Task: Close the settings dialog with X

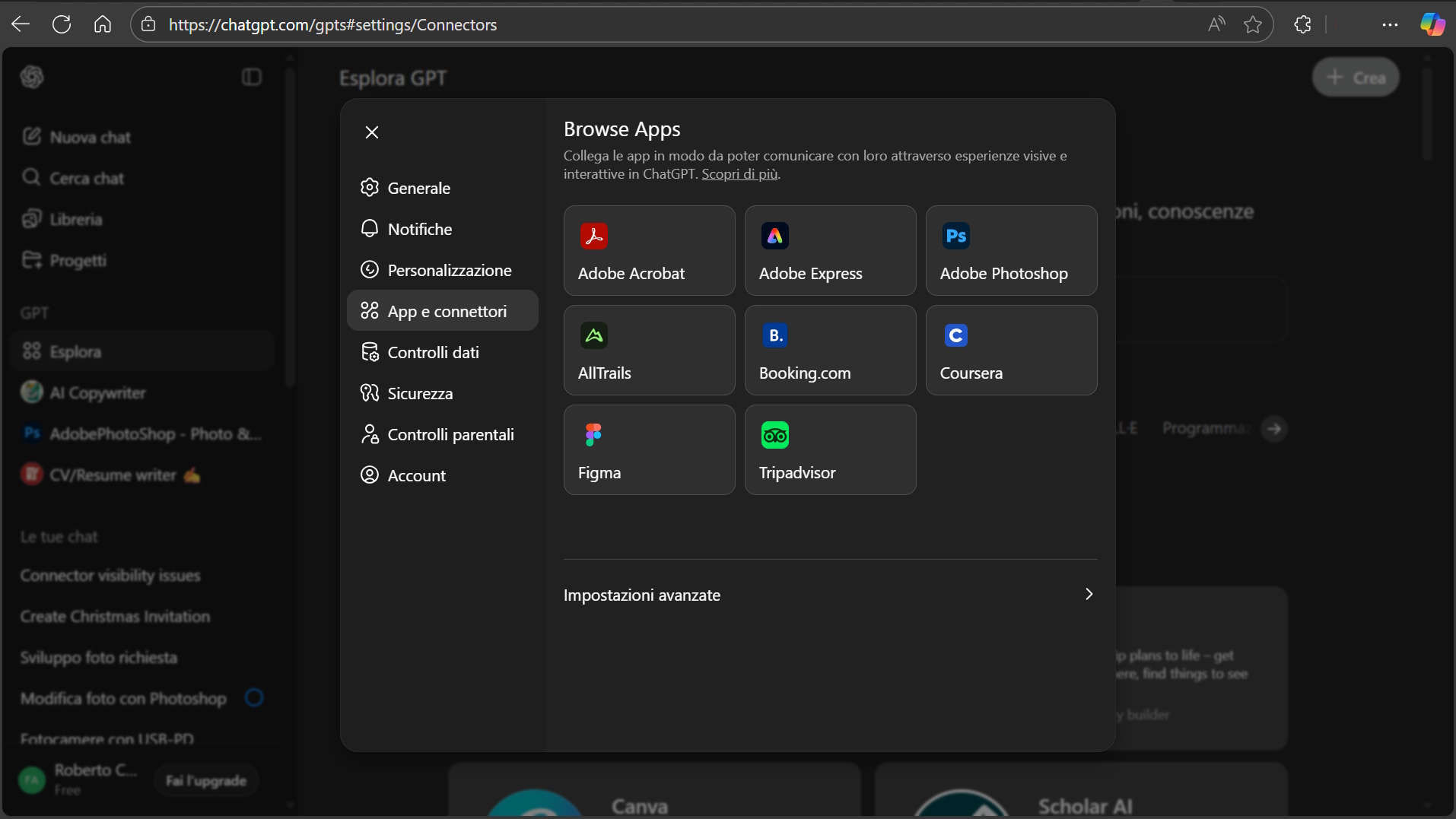Action: [372, 132]
